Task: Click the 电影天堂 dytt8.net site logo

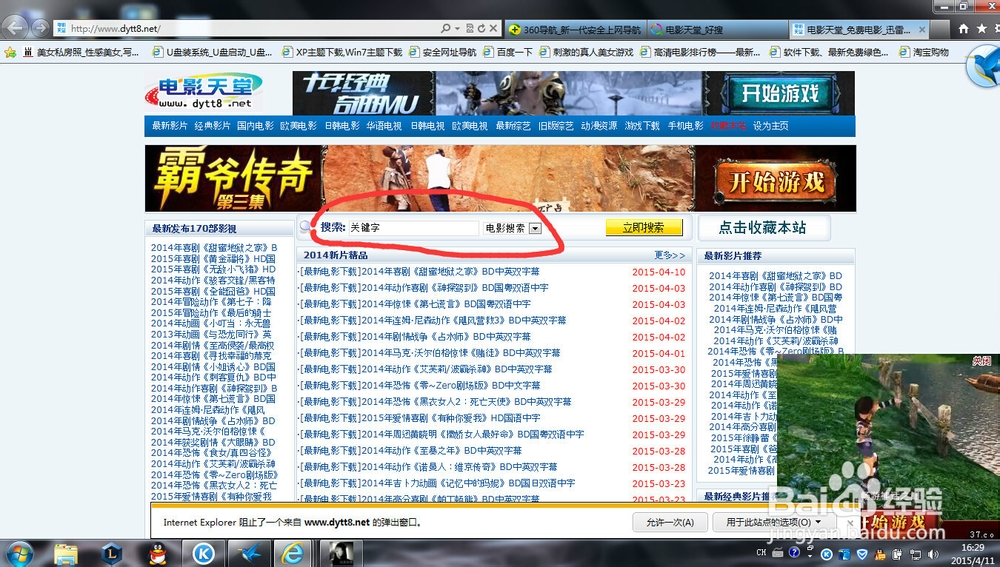Action: click(x=204, y=91)
